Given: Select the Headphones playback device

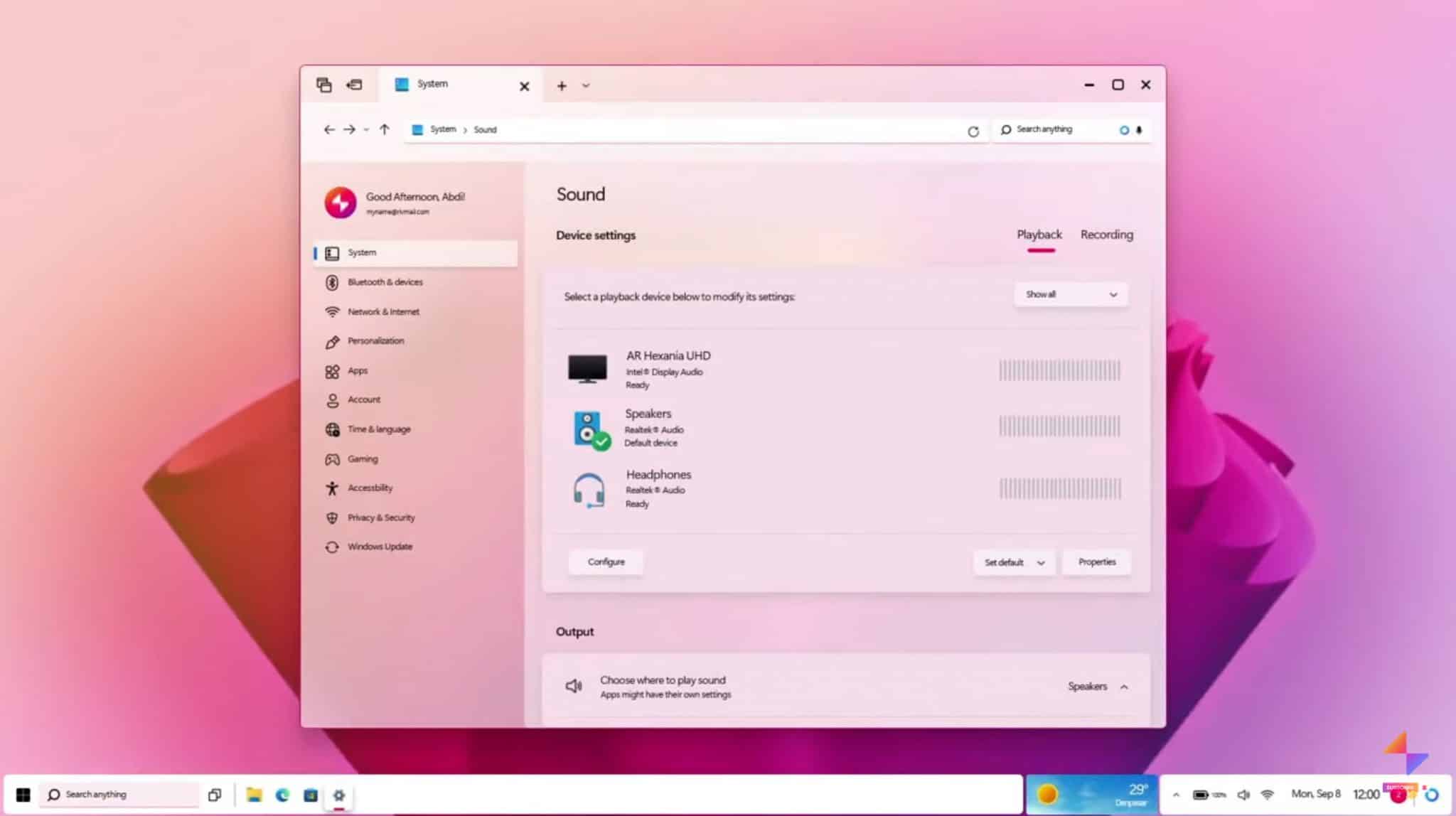Looking at the screenshot, I should 658,488.
